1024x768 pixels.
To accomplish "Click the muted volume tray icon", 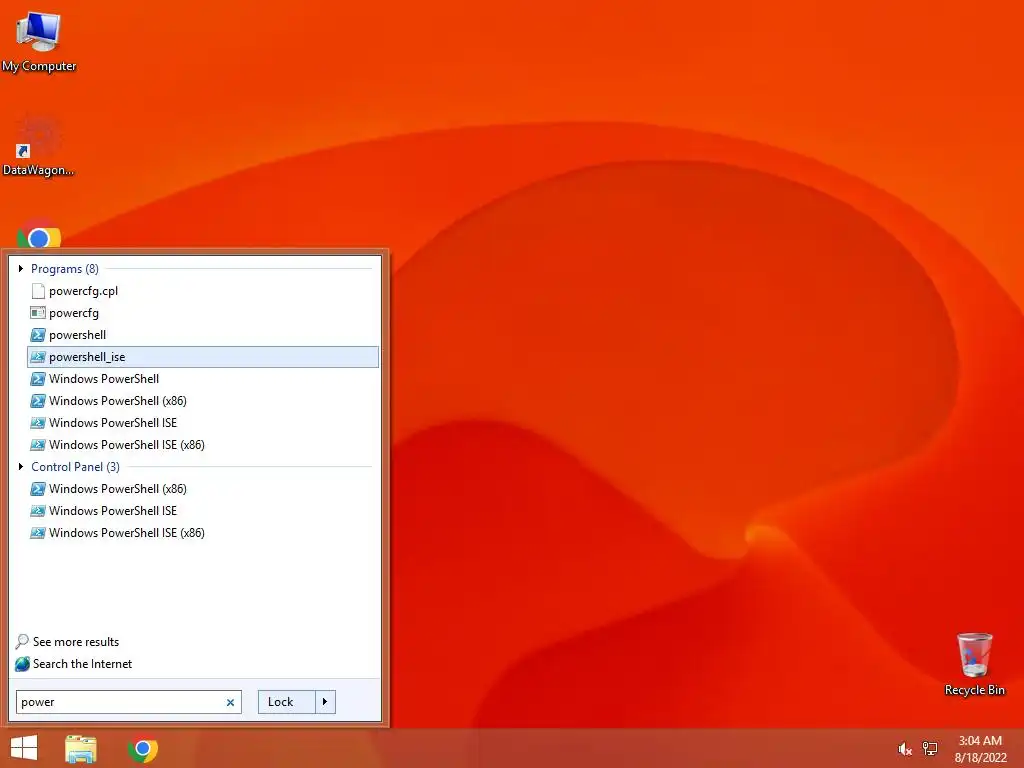I will coord(904,749).
